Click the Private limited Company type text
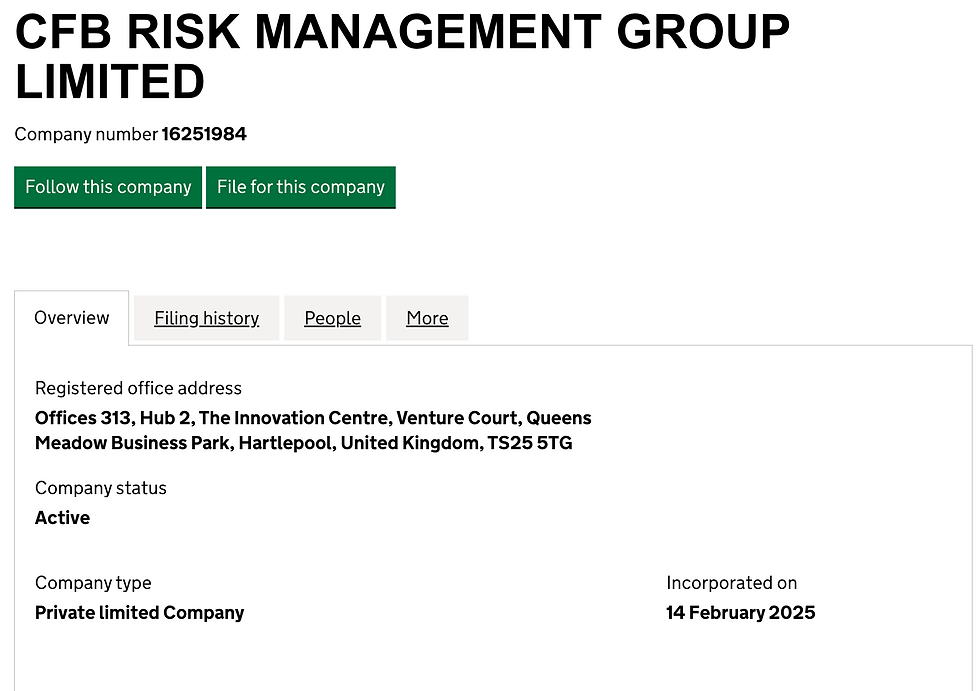The image size is (980, 691). (x=139, y=612)
